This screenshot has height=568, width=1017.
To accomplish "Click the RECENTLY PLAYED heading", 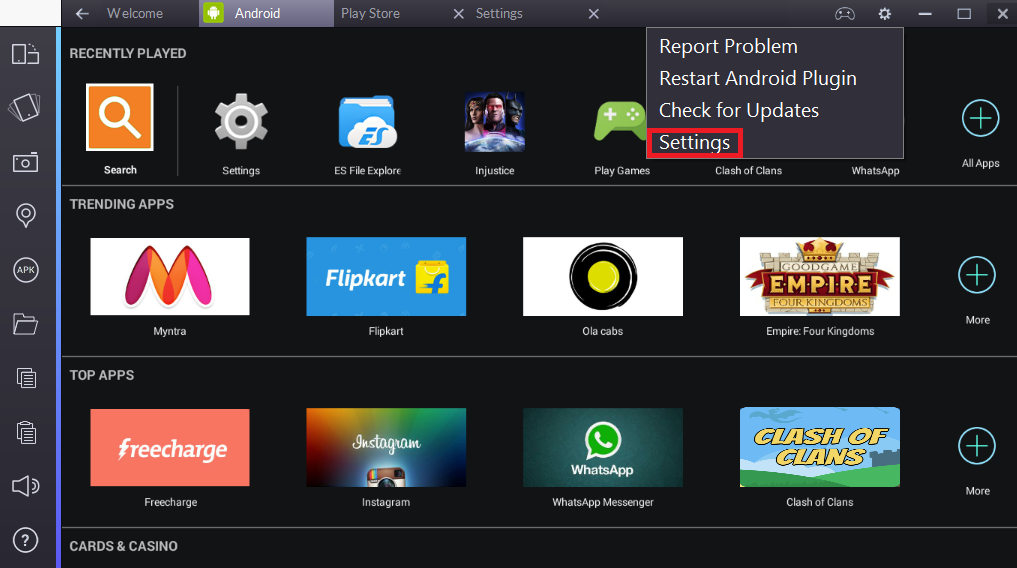I will point(128,53).
